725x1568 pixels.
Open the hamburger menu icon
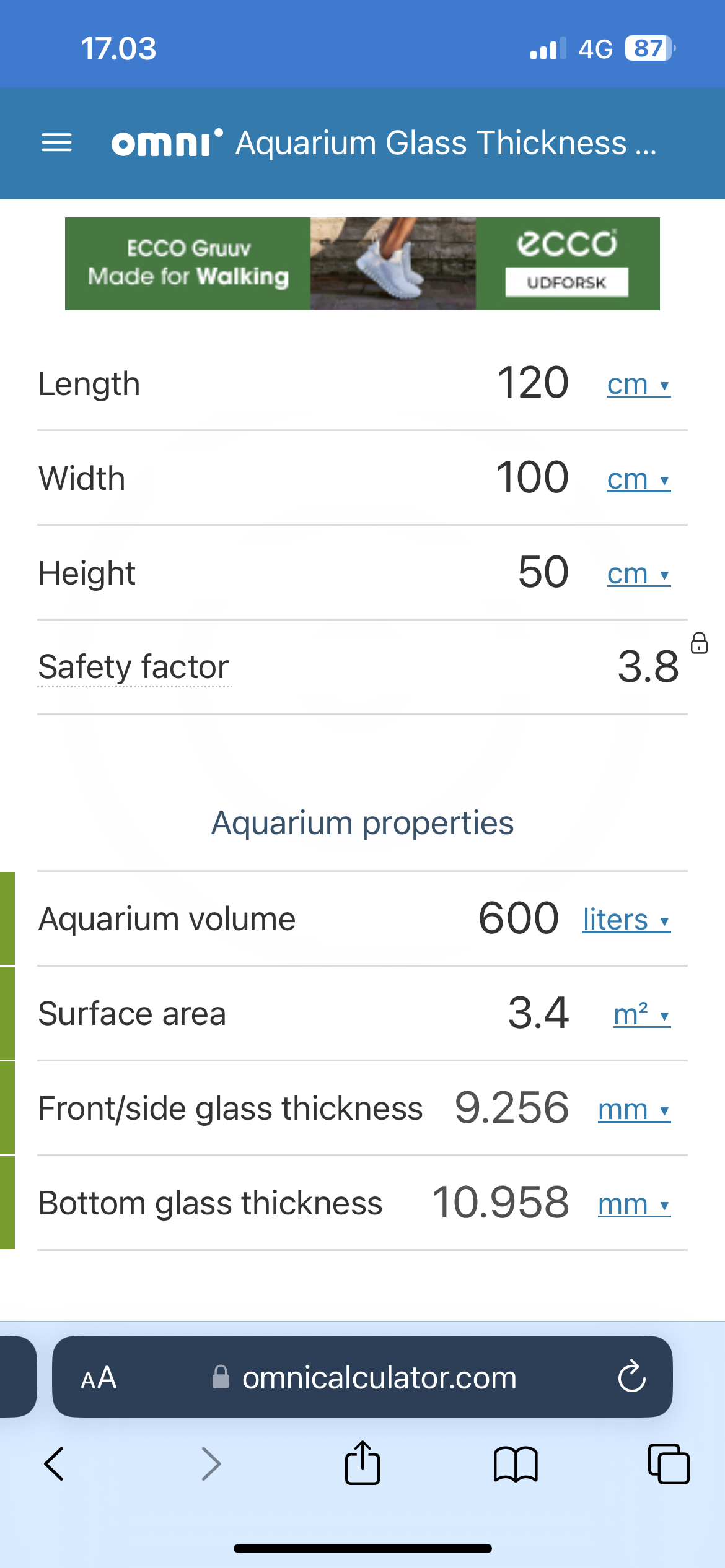[56, 143]
